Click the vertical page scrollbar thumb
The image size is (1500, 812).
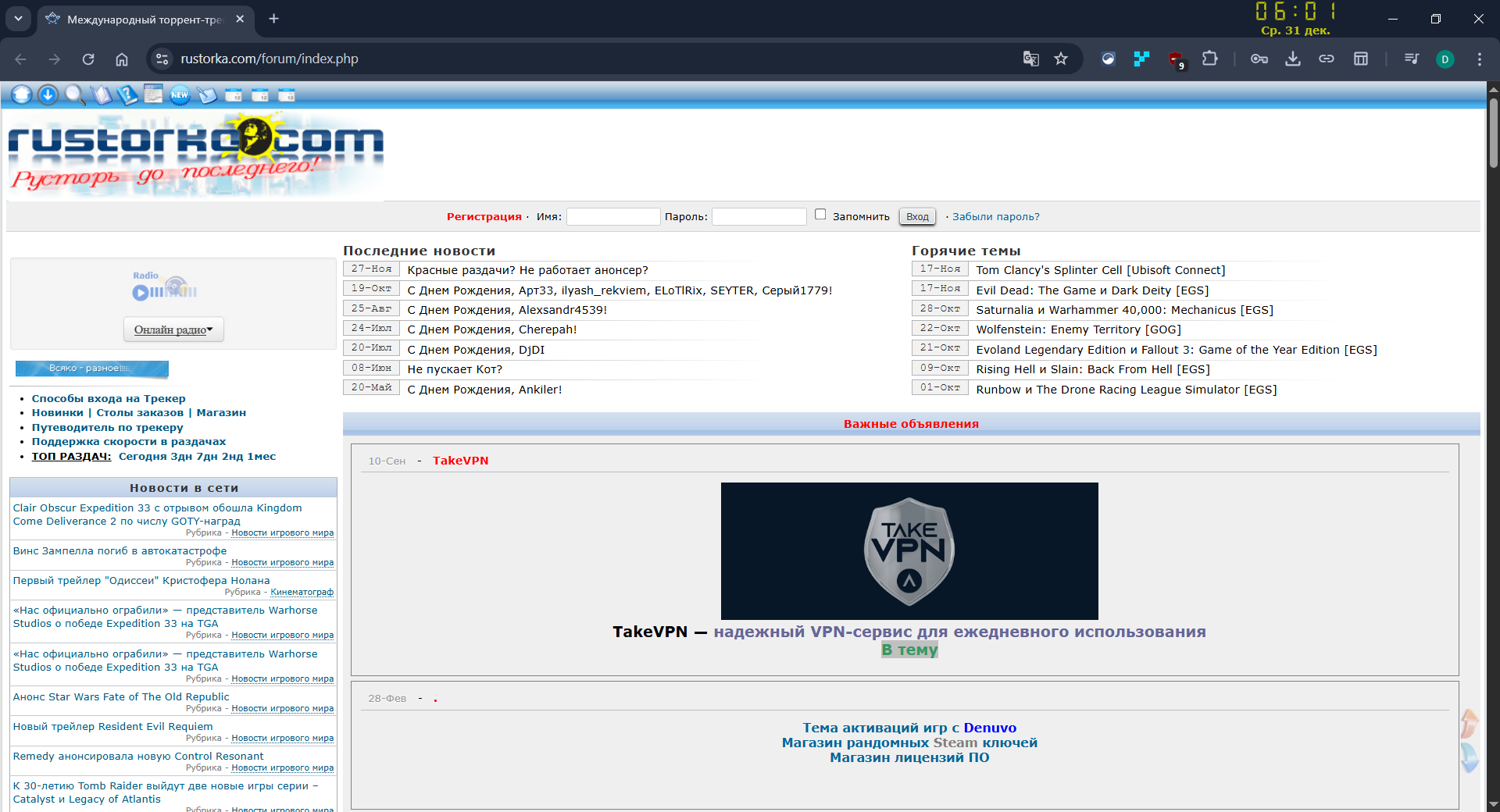point(1493,133)
